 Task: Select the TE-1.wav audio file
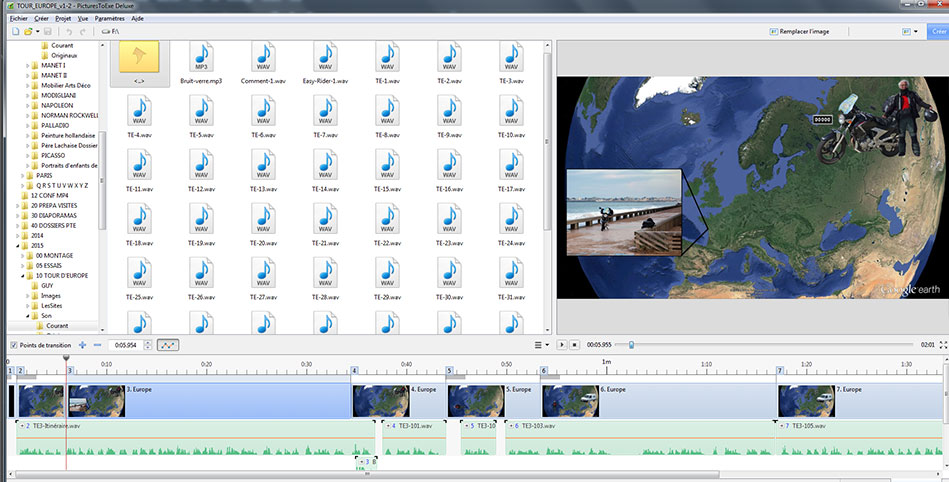point(387,63)
